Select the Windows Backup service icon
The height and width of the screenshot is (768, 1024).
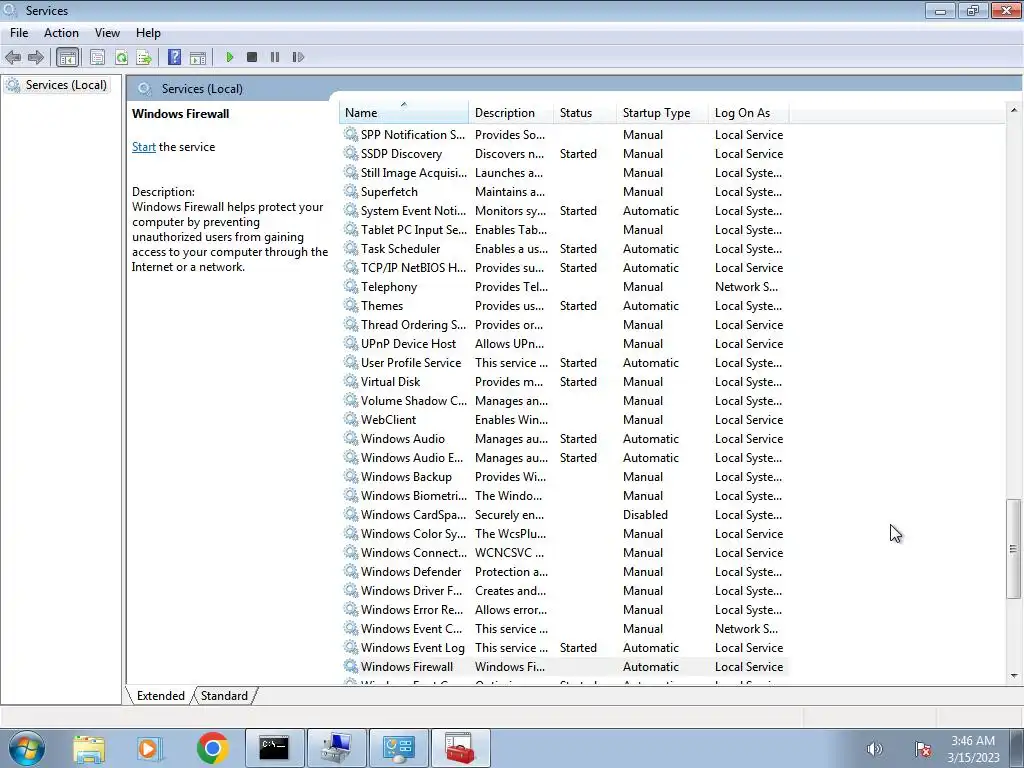(x=351, y=477)
